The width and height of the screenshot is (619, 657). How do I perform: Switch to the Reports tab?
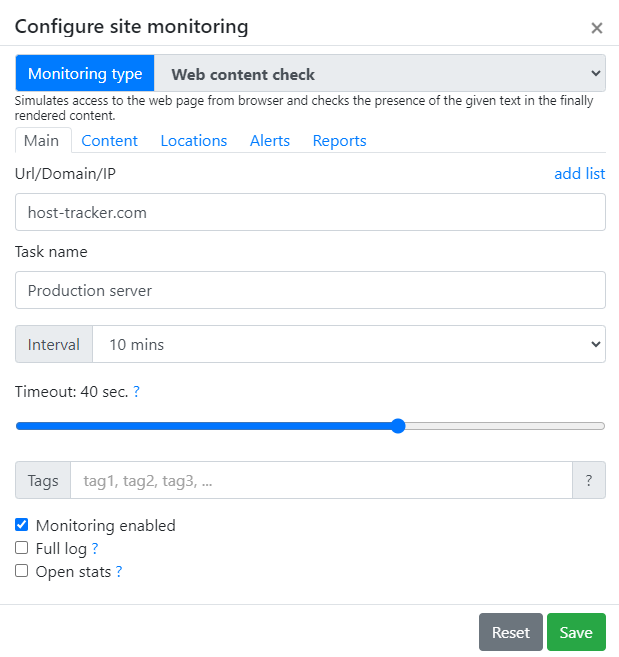[339, 140]
